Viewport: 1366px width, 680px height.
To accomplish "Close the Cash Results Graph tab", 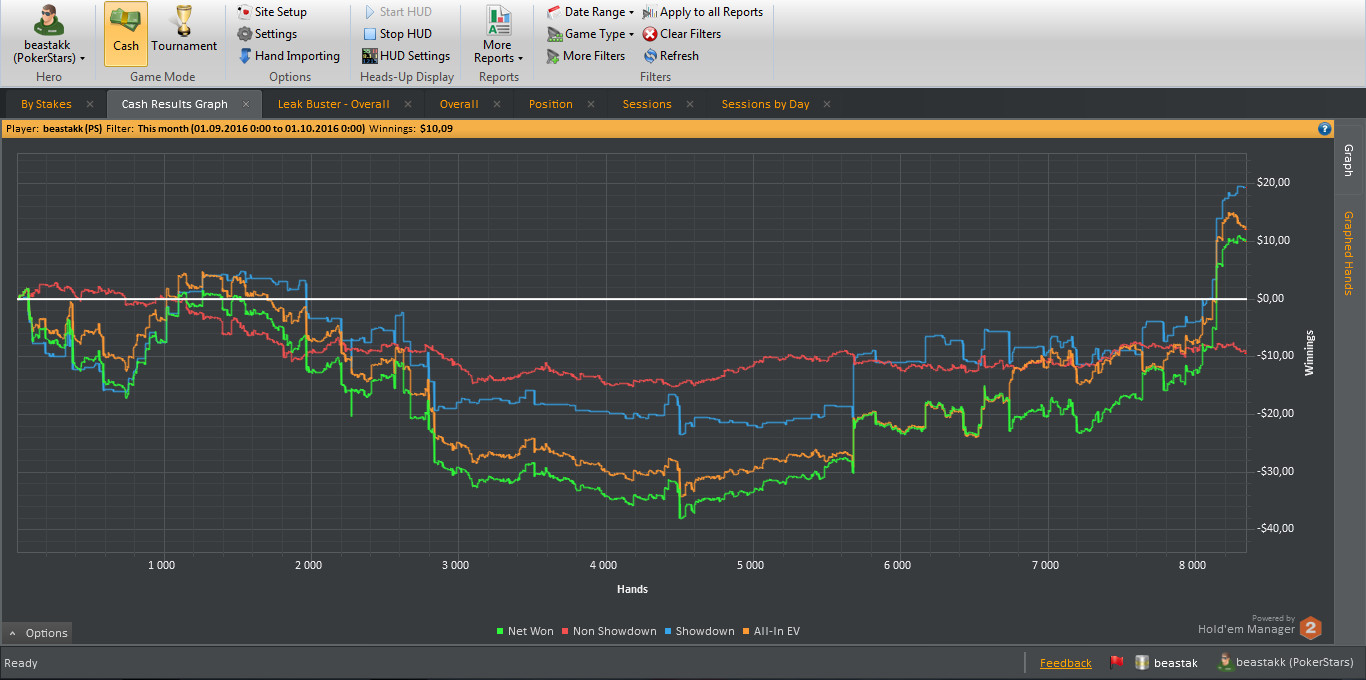I will pos(246,104).
